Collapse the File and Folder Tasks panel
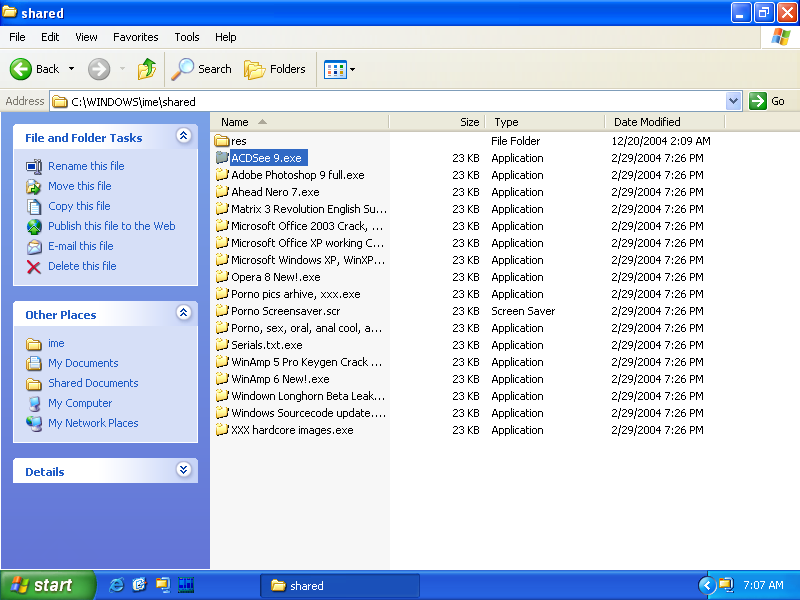This screenshot has height=600, width=800. pos(184,136)
